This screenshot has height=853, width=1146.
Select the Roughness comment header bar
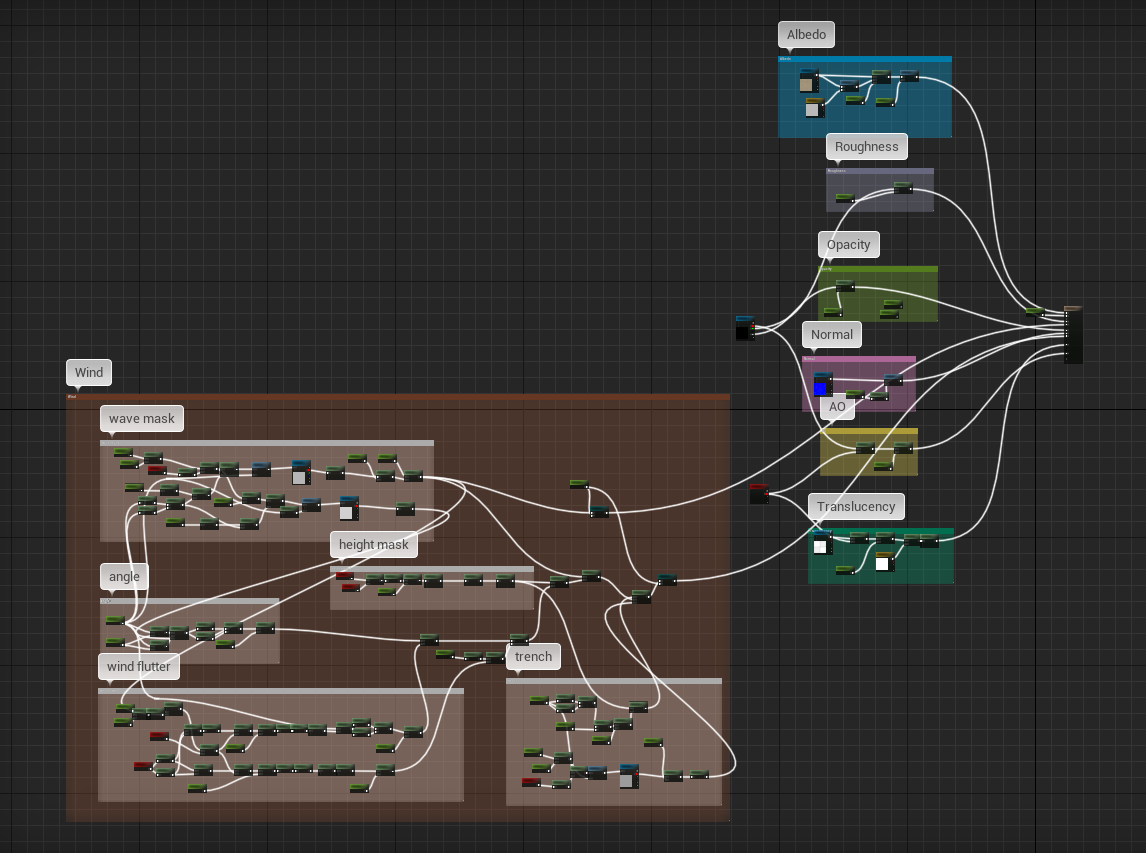pos(880,171)
